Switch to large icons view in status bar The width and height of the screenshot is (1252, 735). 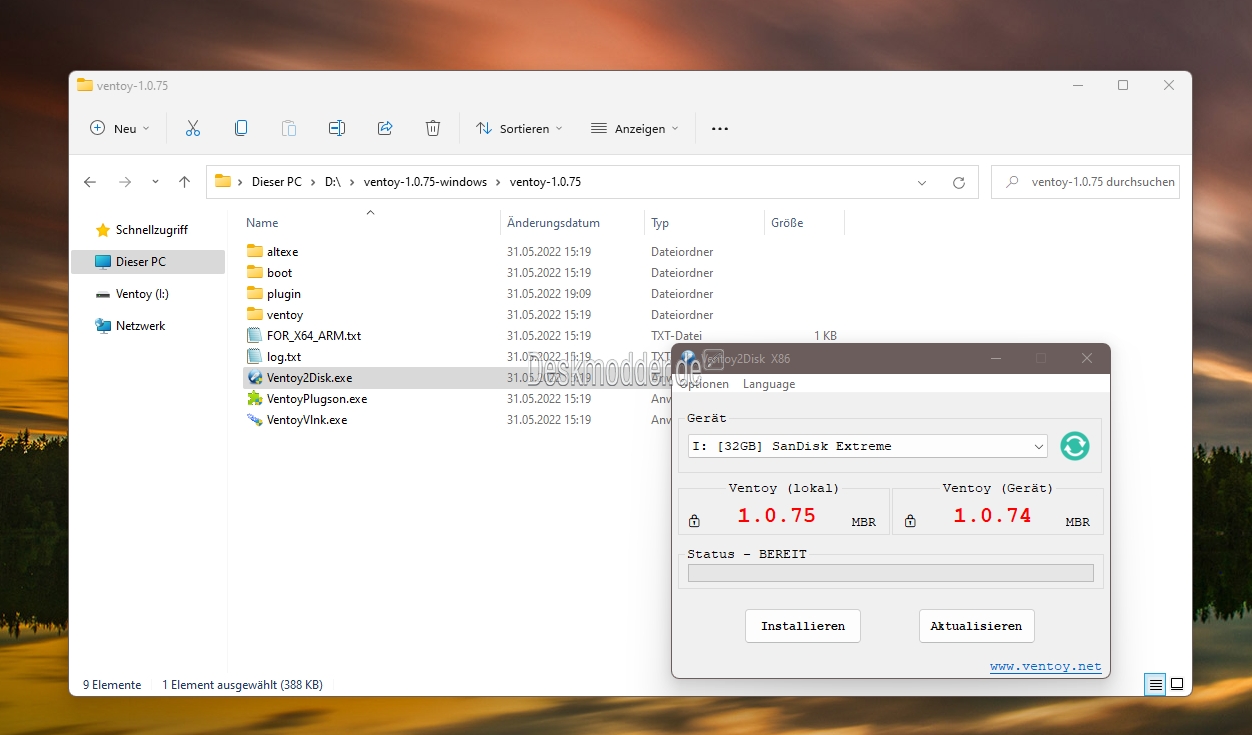pyautogui.click(x=1177, y=685)
